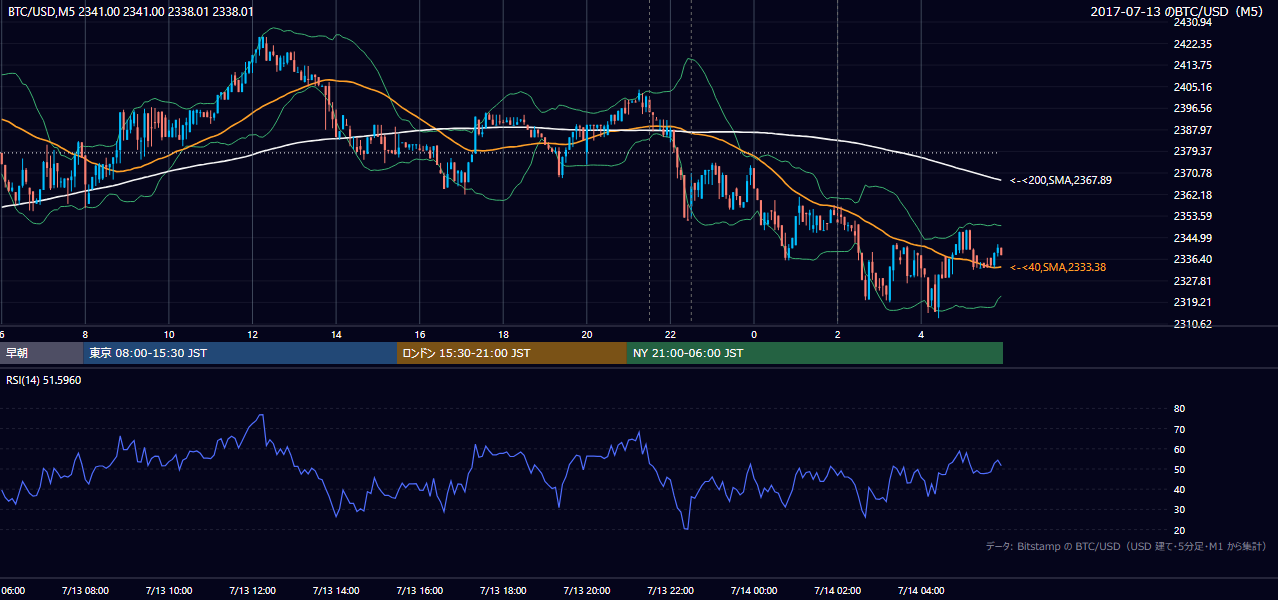The width and height of the screenshot is (1278, 600).
Task: Click the 7/13 22:00 time axis label
Action: 670,590
